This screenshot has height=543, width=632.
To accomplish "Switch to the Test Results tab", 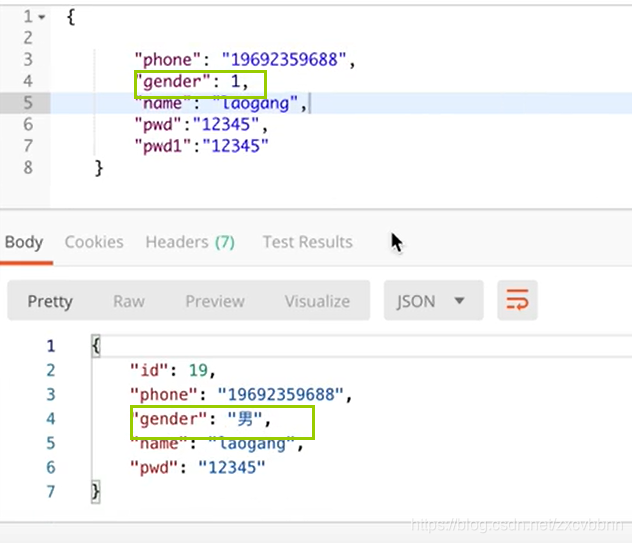I will pos(308,242).
